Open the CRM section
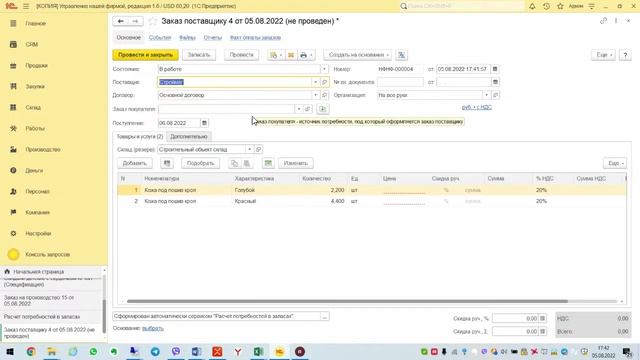The width and height of the screenshot is (640, 360). click(31, 44)
